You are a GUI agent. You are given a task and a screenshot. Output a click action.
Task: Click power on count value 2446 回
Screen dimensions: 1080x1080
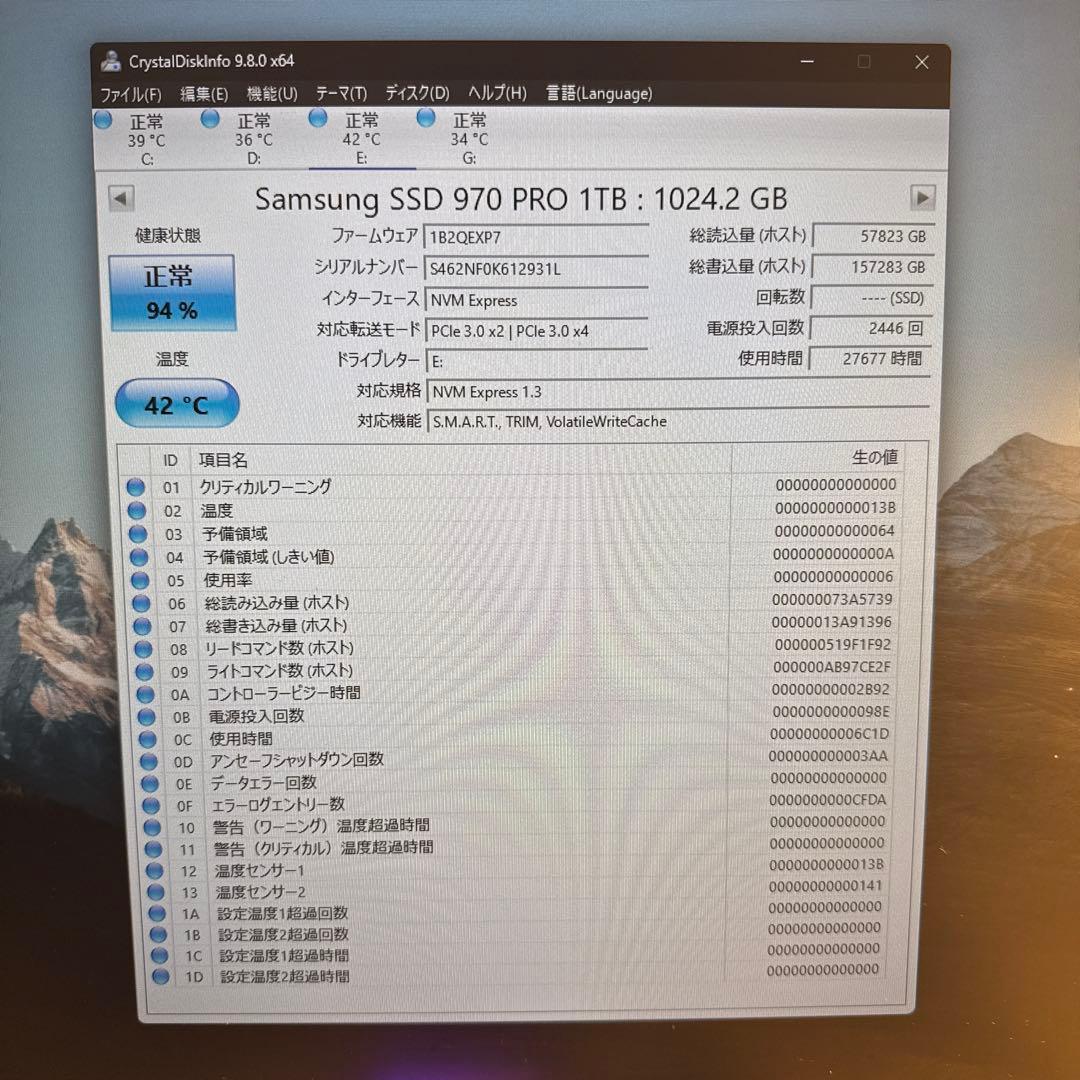click(x=871, y=329)
